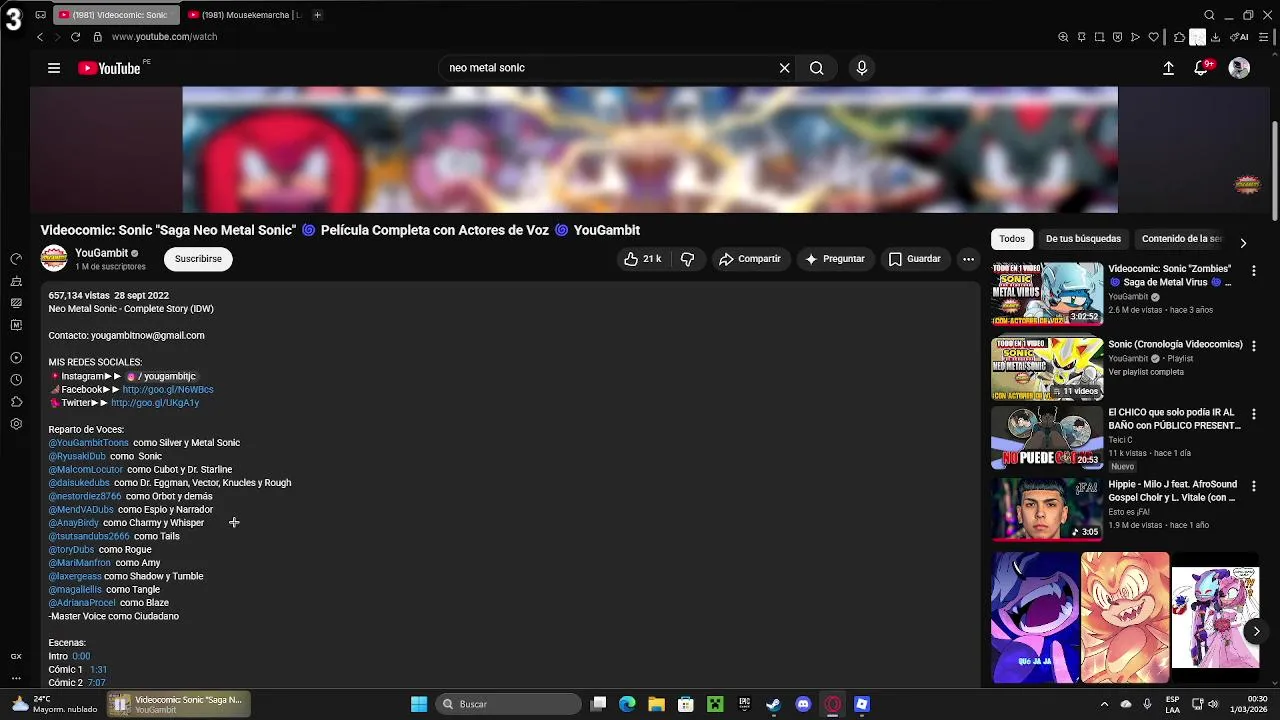Like the video with thumbs up
This screenshot has width=1280, height=720.
(x=642, y=259)
